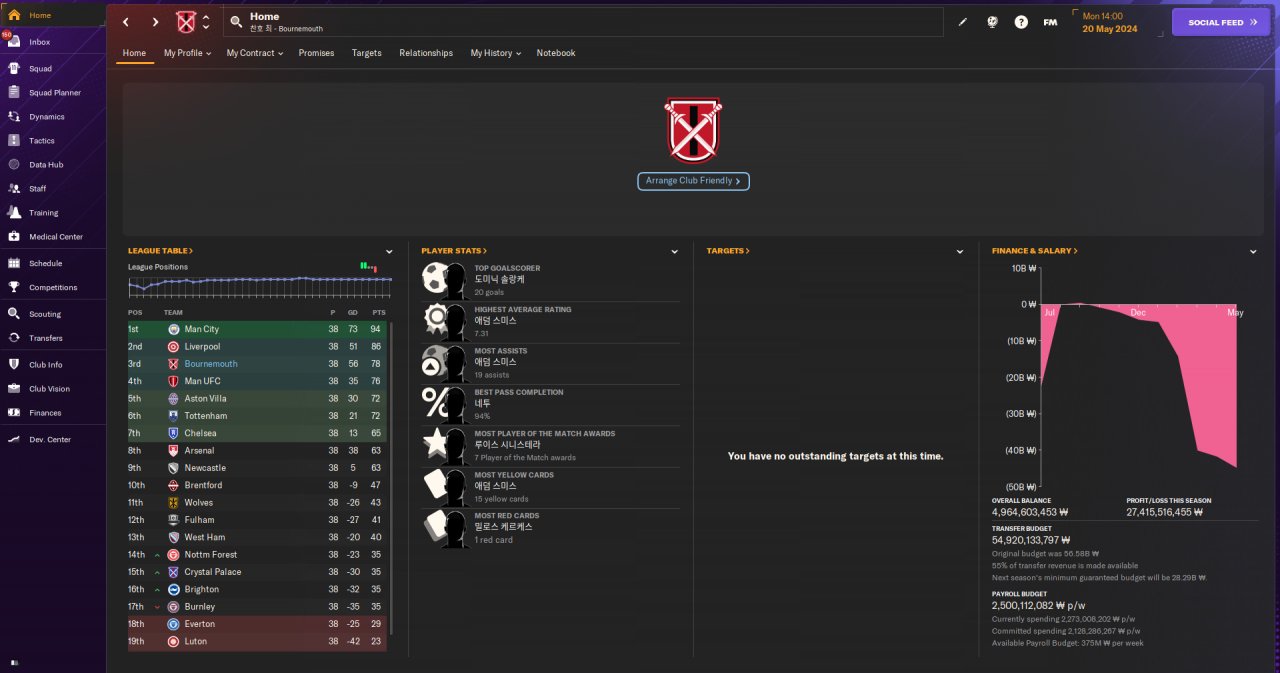Open the Home sidebar icon

(14, 15)
